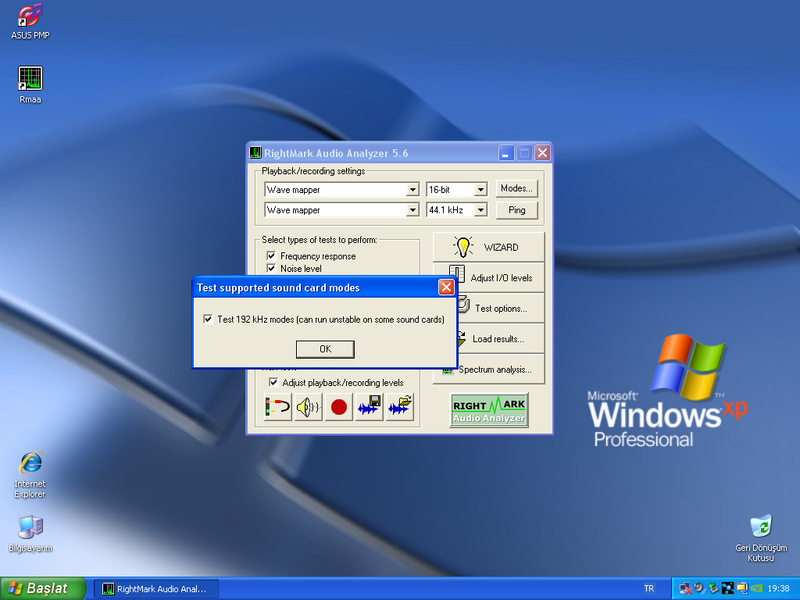Open the WIZARD light bulb button
Image resolution: width=800 pixels, height=600 pixels.
click(489, 247)
